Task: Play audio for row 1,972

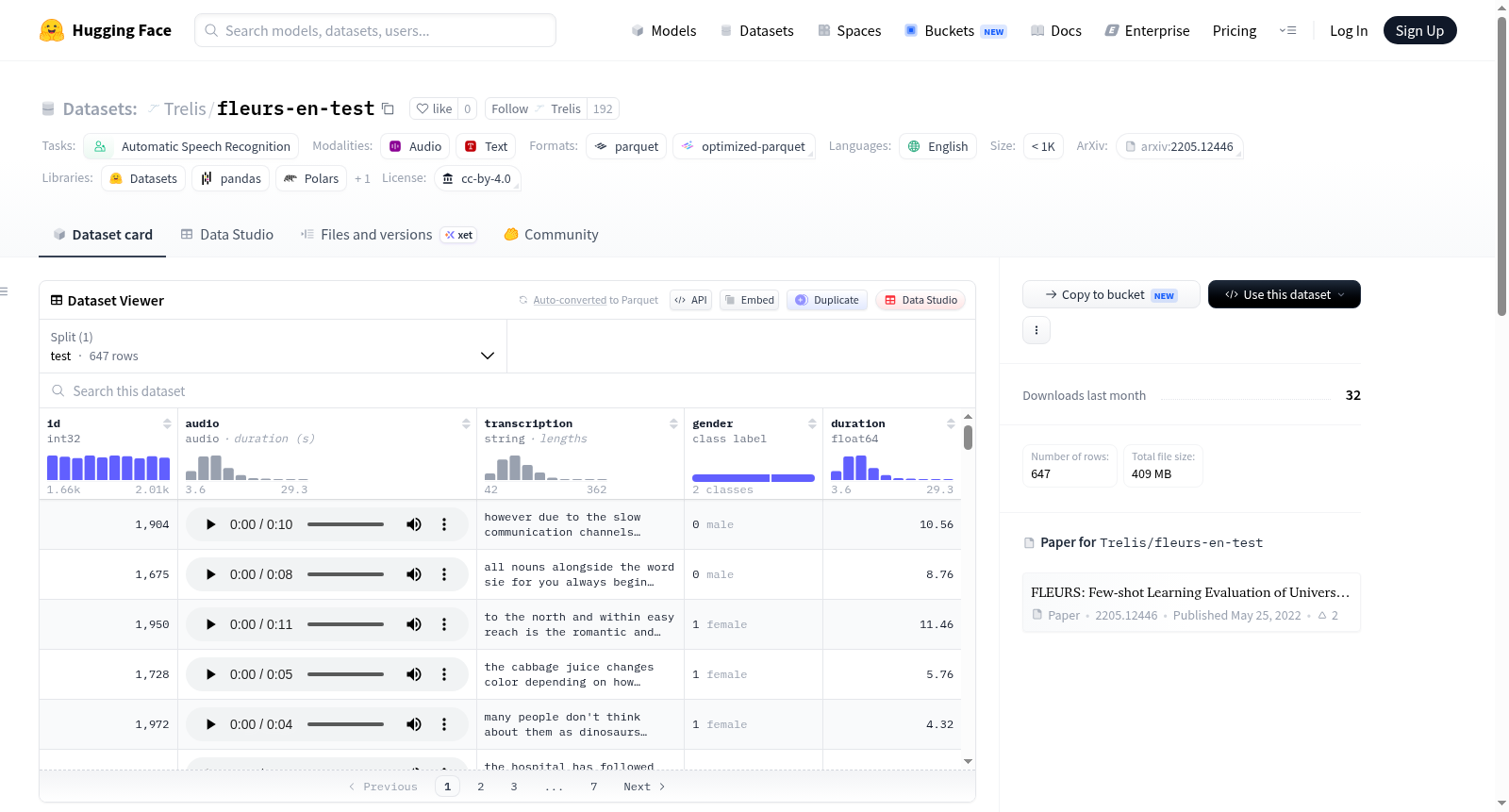Action: [x=211, y=724]
